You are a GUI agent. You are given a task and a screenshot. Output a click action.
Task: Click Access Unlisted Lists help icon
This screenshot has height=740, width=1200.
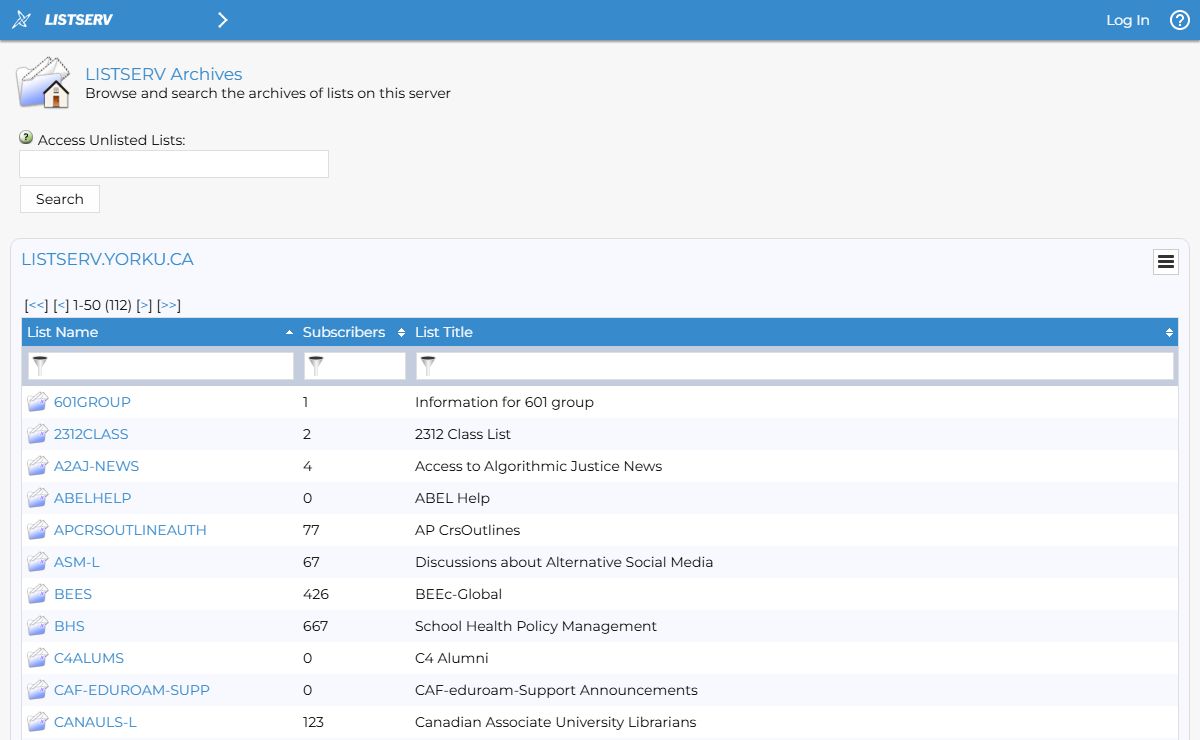click(x=26, y=138)
